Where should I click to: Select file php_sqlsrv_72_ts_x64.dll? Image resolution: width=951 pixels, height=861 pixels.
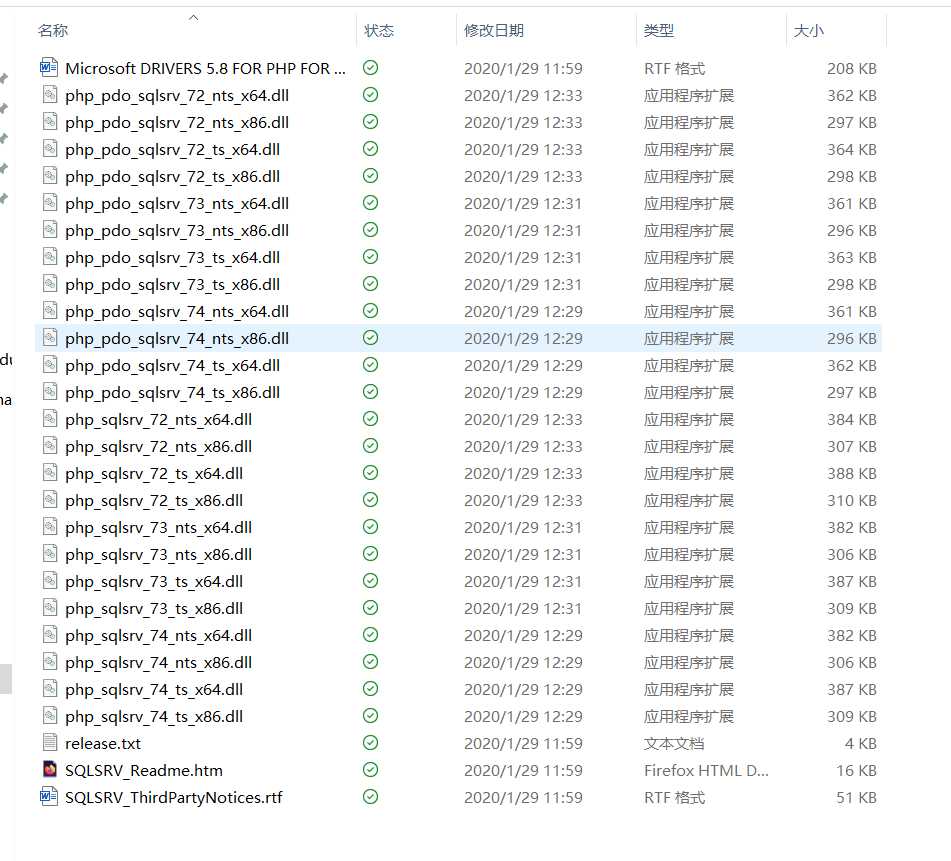[x=154, y=474]
